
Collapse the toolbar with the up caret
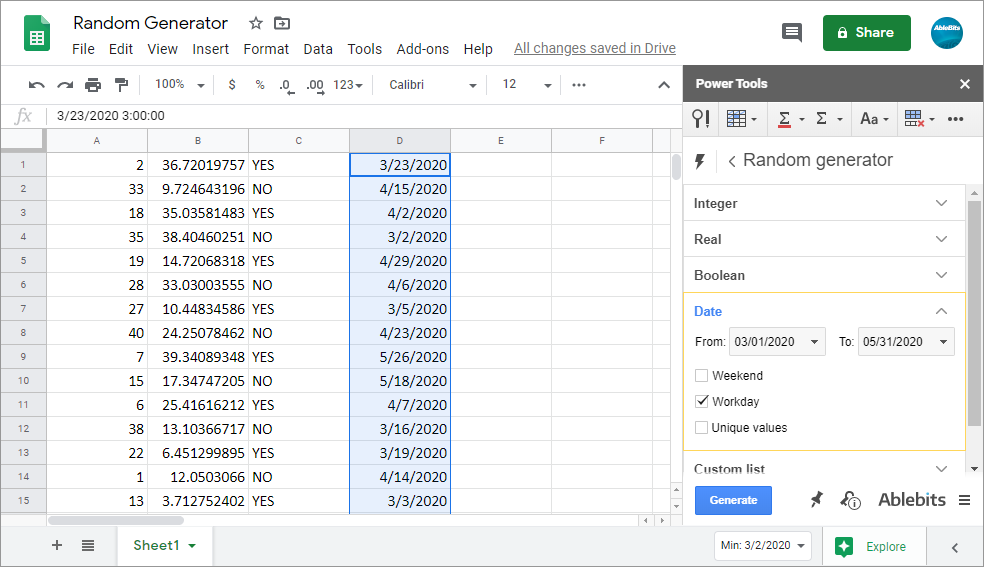click(x=664, y=85)
